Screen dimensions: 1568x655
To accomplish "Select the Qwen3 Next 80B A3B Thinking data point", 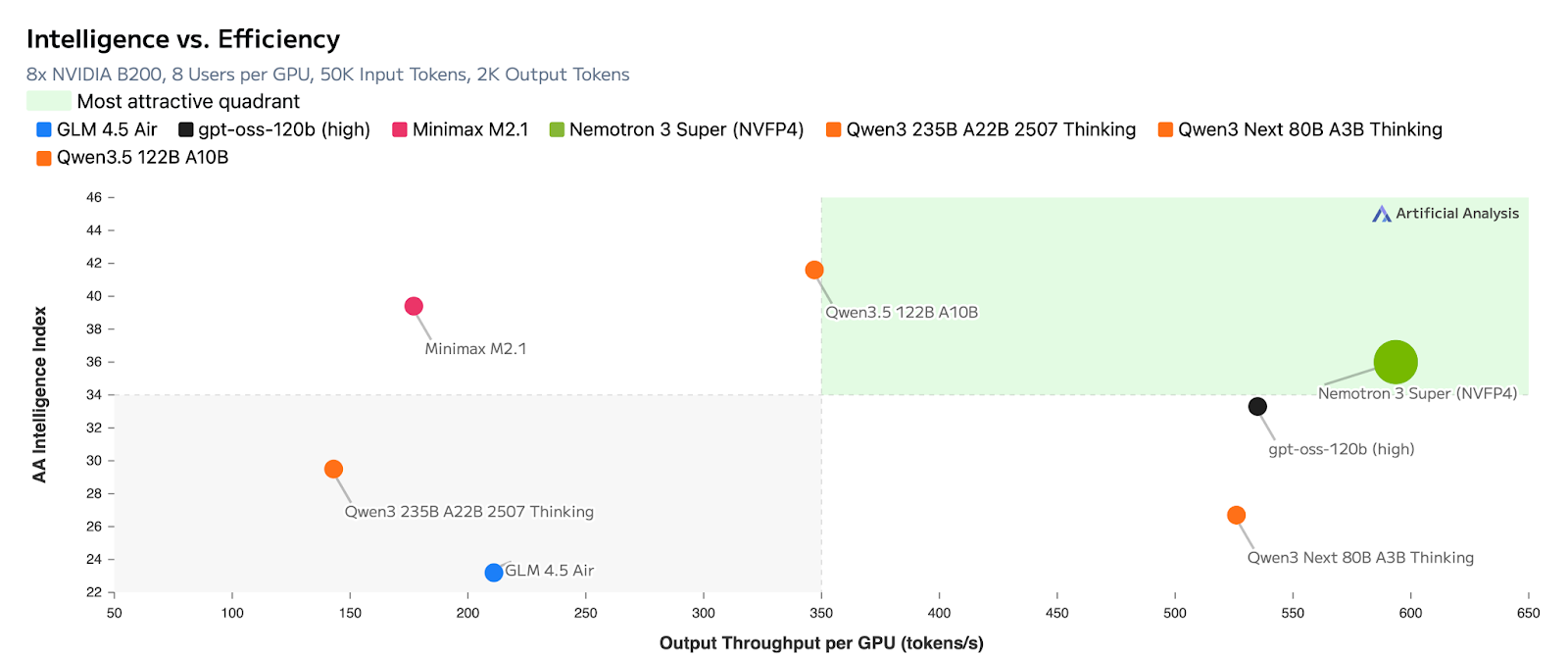I will (x=1236, y=515).
